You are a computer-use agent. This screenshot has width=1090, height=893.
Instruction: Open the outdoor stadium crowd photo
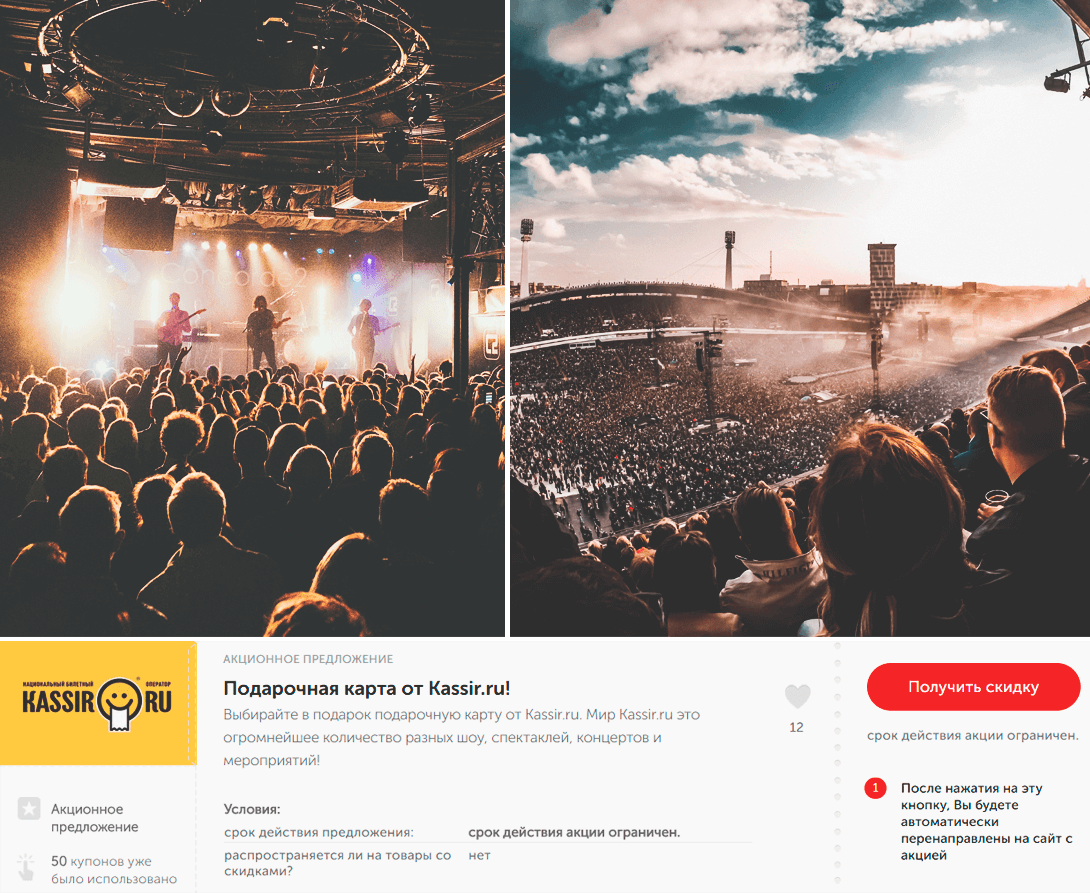point(800,318)
